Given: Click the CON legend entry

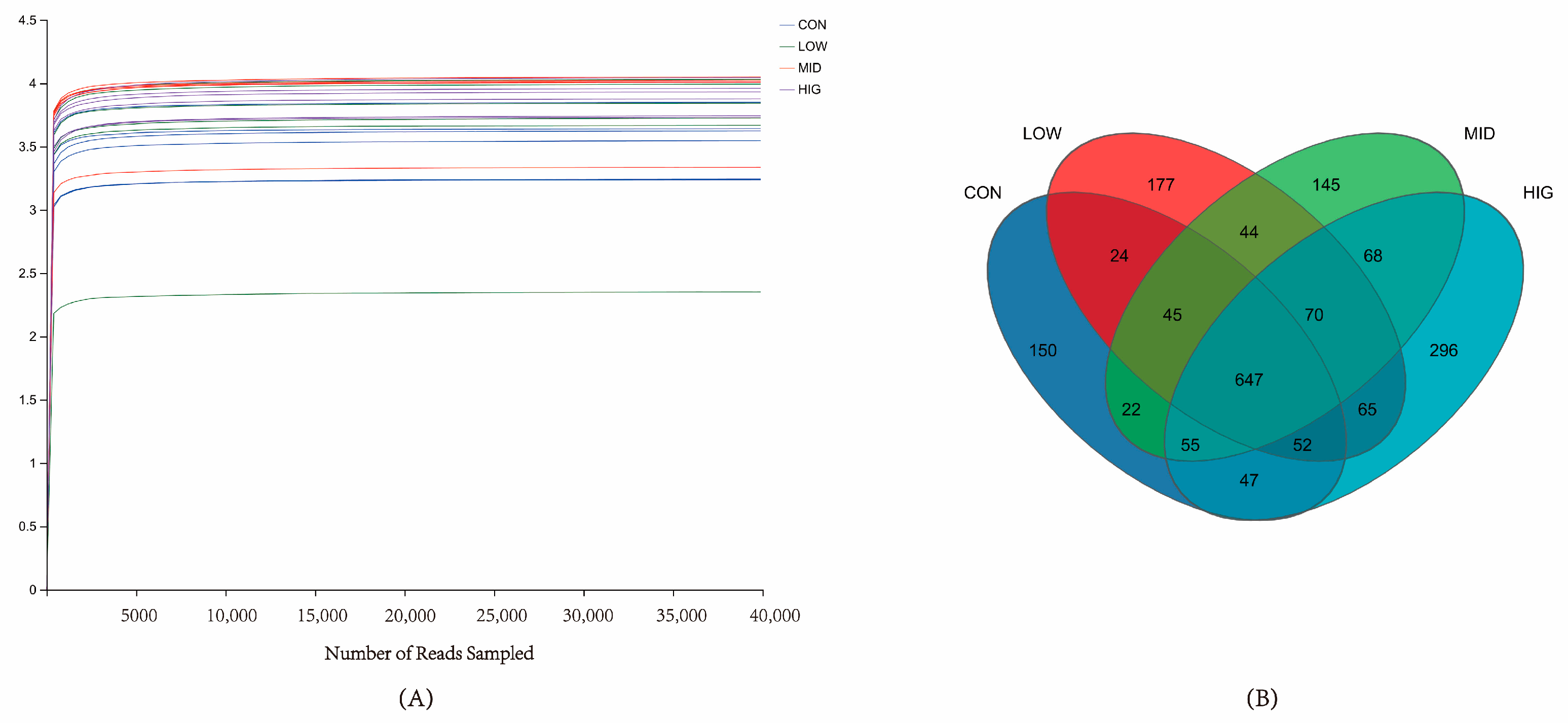Looking at the screenshot, I should click(x=811, y=25).
